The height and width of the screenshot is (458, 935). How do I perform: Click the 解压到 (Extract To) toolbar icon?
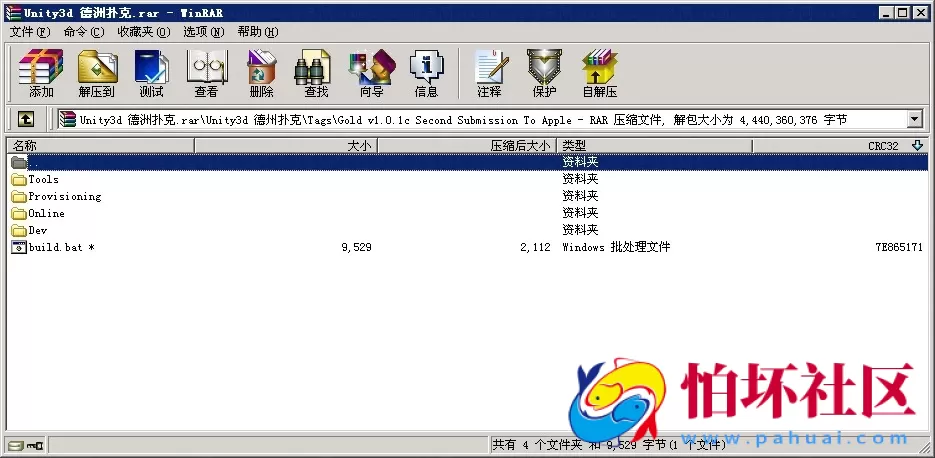tap(97, 66)
